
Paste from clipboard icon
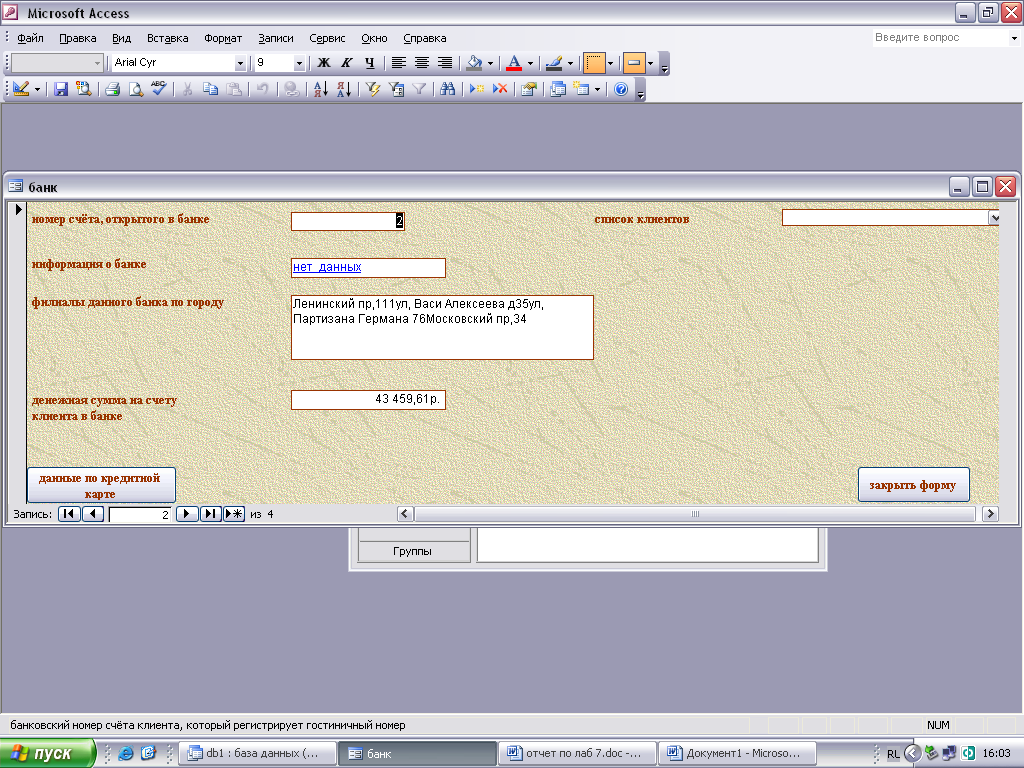pos(234,89)
